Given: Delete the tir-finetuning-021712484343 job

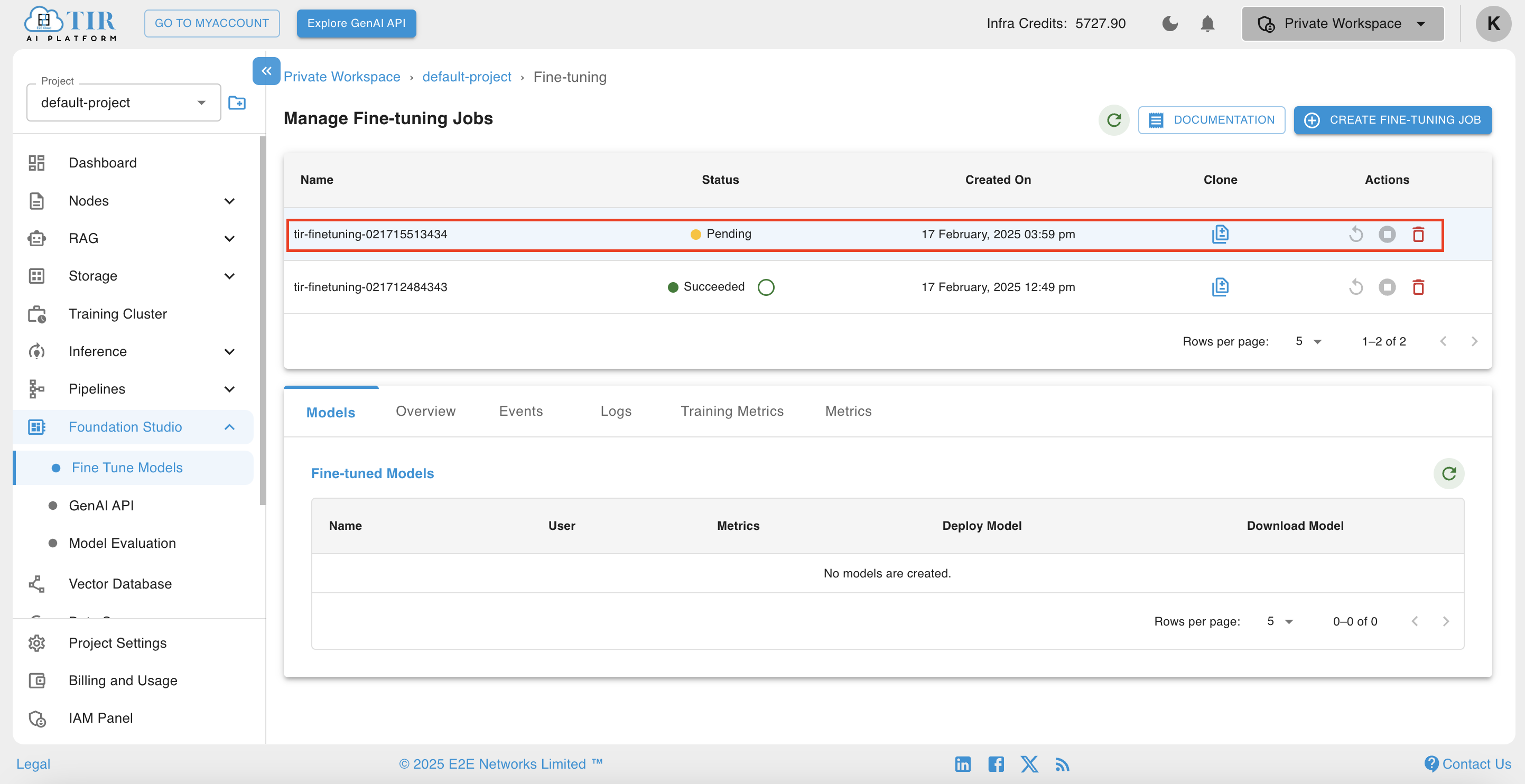Looking at the screenshot, I should coord(1418,287).
